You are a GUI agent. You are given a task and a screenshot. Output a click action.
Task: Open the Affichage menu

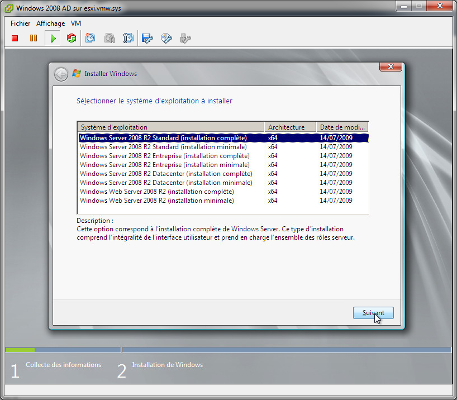point(51,24)
